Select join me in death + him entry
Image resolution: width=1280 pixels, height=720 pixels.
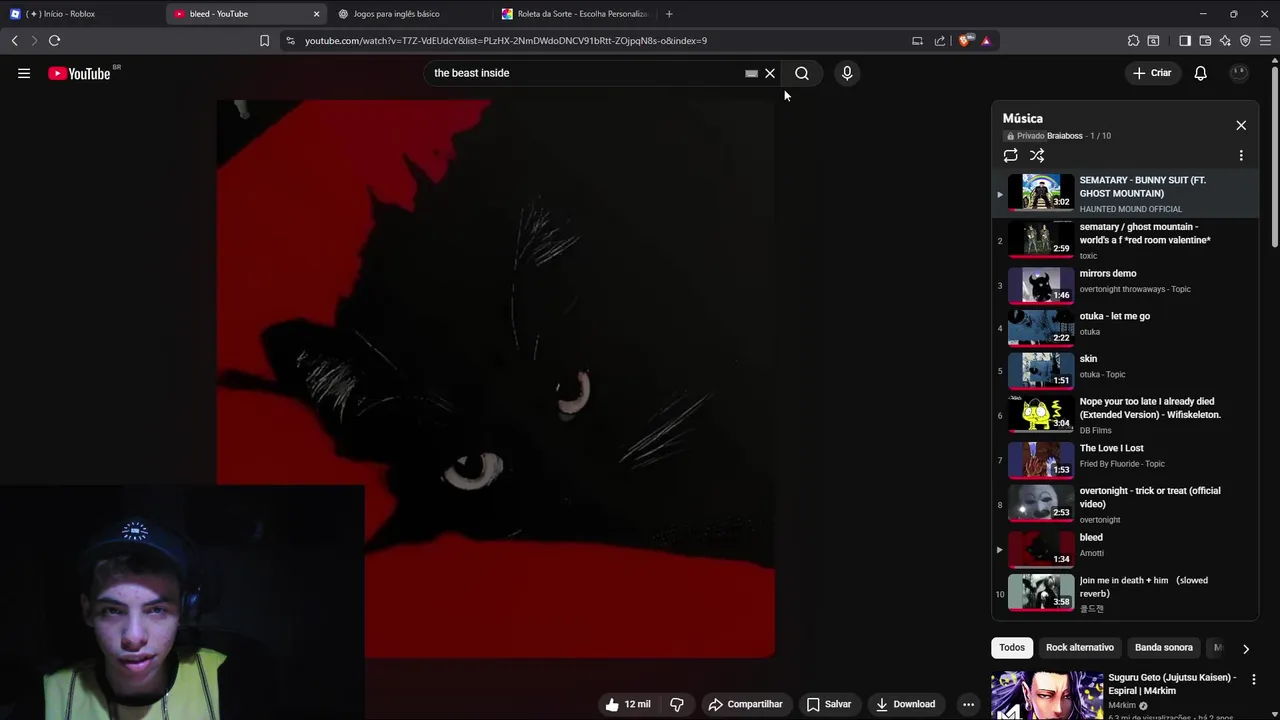(1126, 593)
